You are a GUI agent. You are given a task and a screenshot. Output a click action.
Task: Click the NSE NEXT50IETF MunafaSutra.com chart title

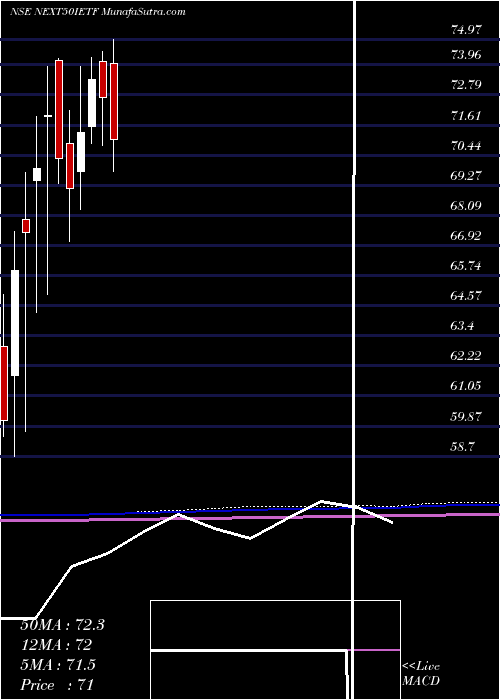coord(97,12)
